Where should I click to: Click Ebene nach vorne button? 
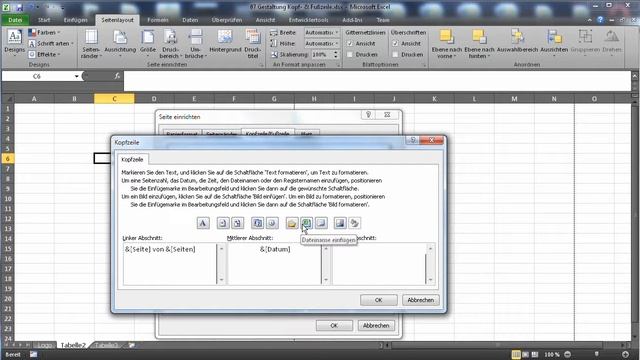tap(447, 44)
